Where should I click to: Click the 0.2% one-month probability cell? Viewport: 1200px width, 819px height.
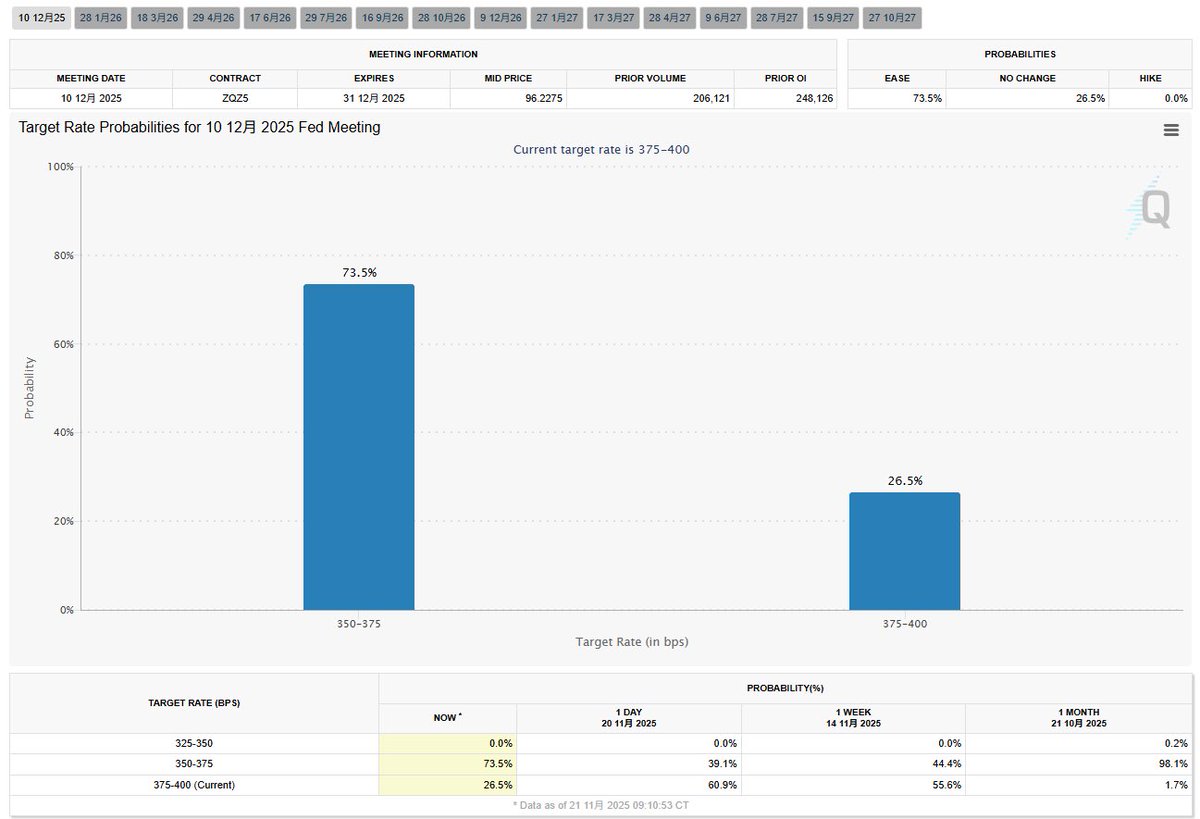1078,743
